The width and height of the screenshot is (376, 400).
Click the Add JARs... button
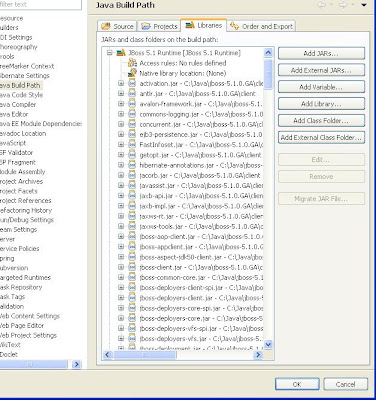point(321,53)
